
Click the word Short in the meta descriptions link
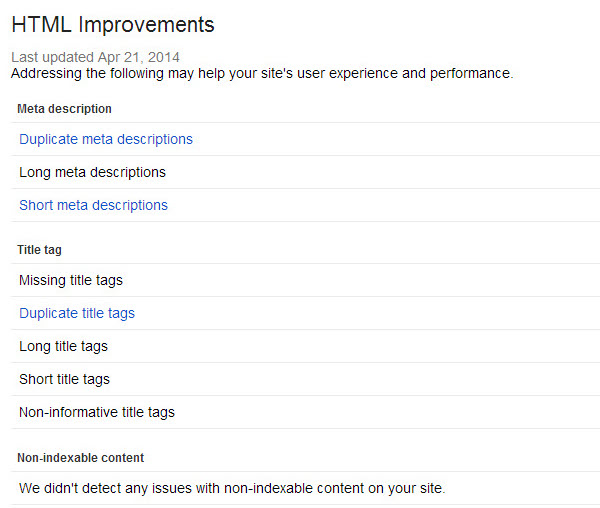pos(36,205)
